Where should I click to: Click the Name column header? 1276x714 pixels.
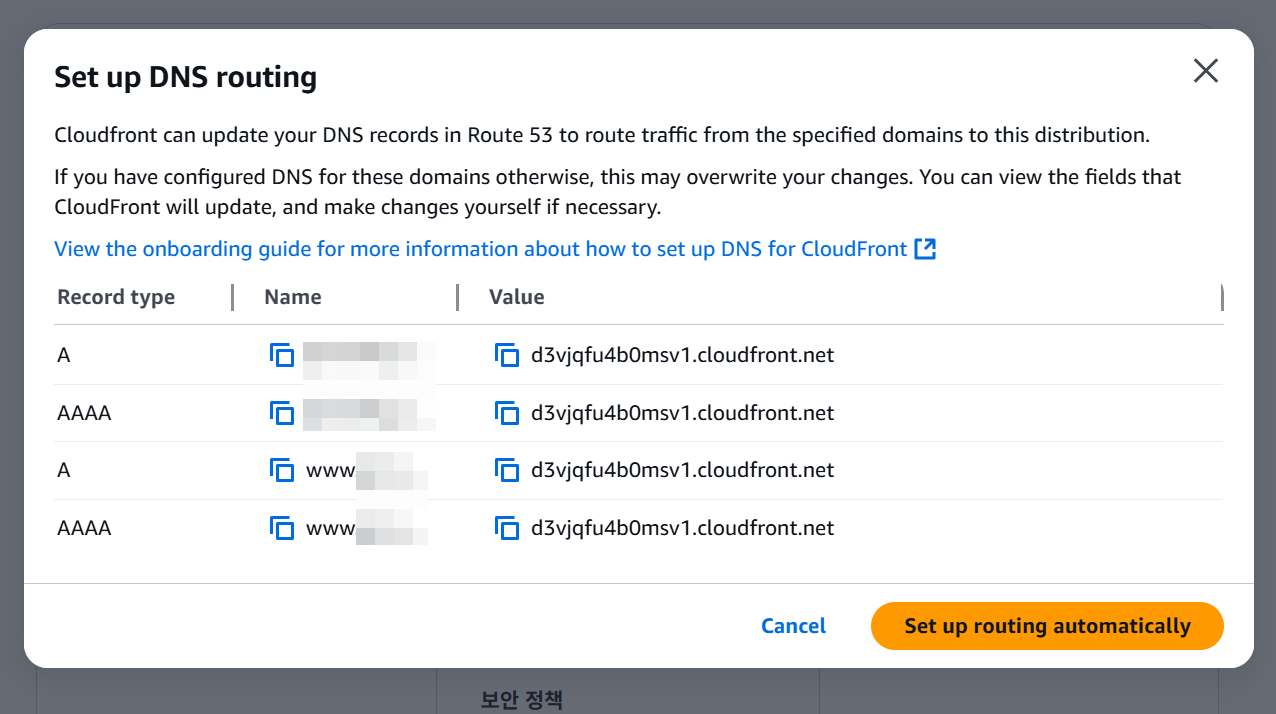click(293, 297)
